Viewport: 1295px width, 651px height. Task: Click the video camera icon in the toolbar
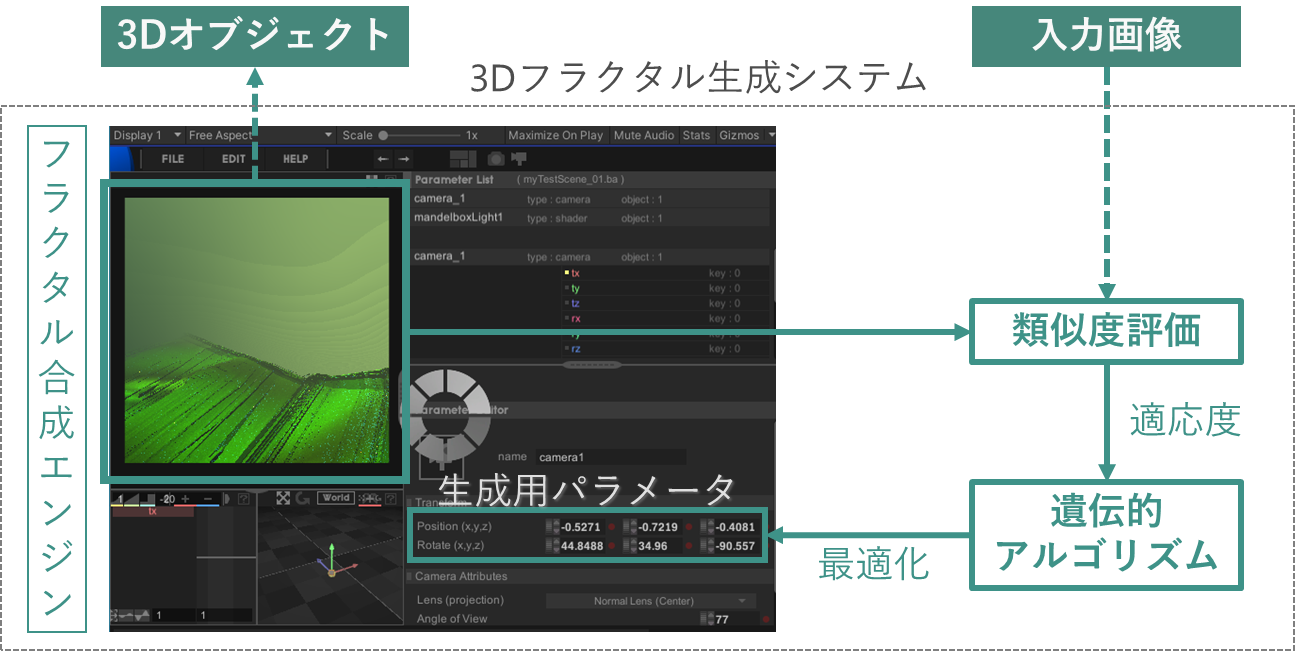tap(519, 158)
